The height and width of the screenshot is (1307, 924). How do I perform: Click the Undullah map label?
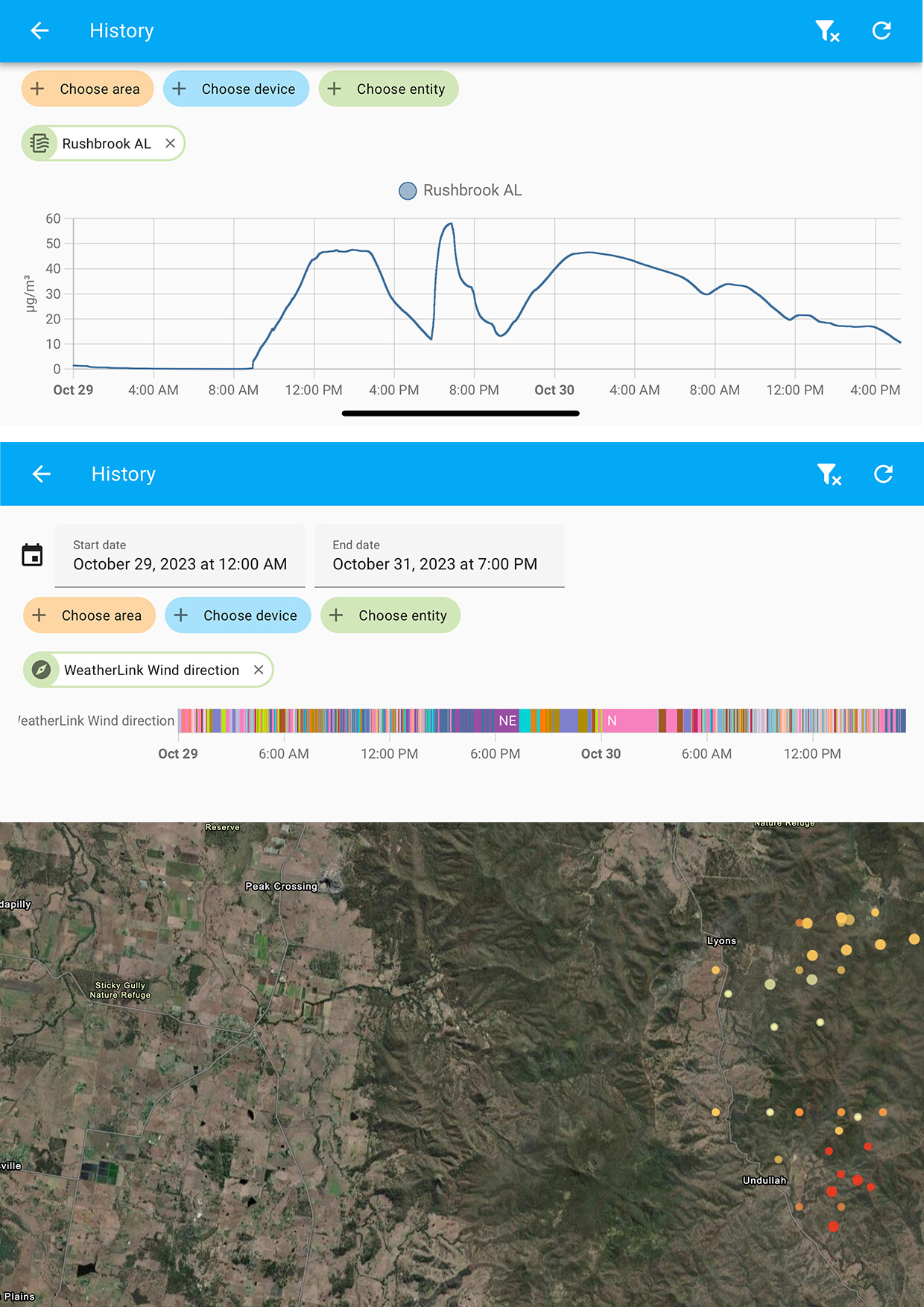tap(765, 1180)
